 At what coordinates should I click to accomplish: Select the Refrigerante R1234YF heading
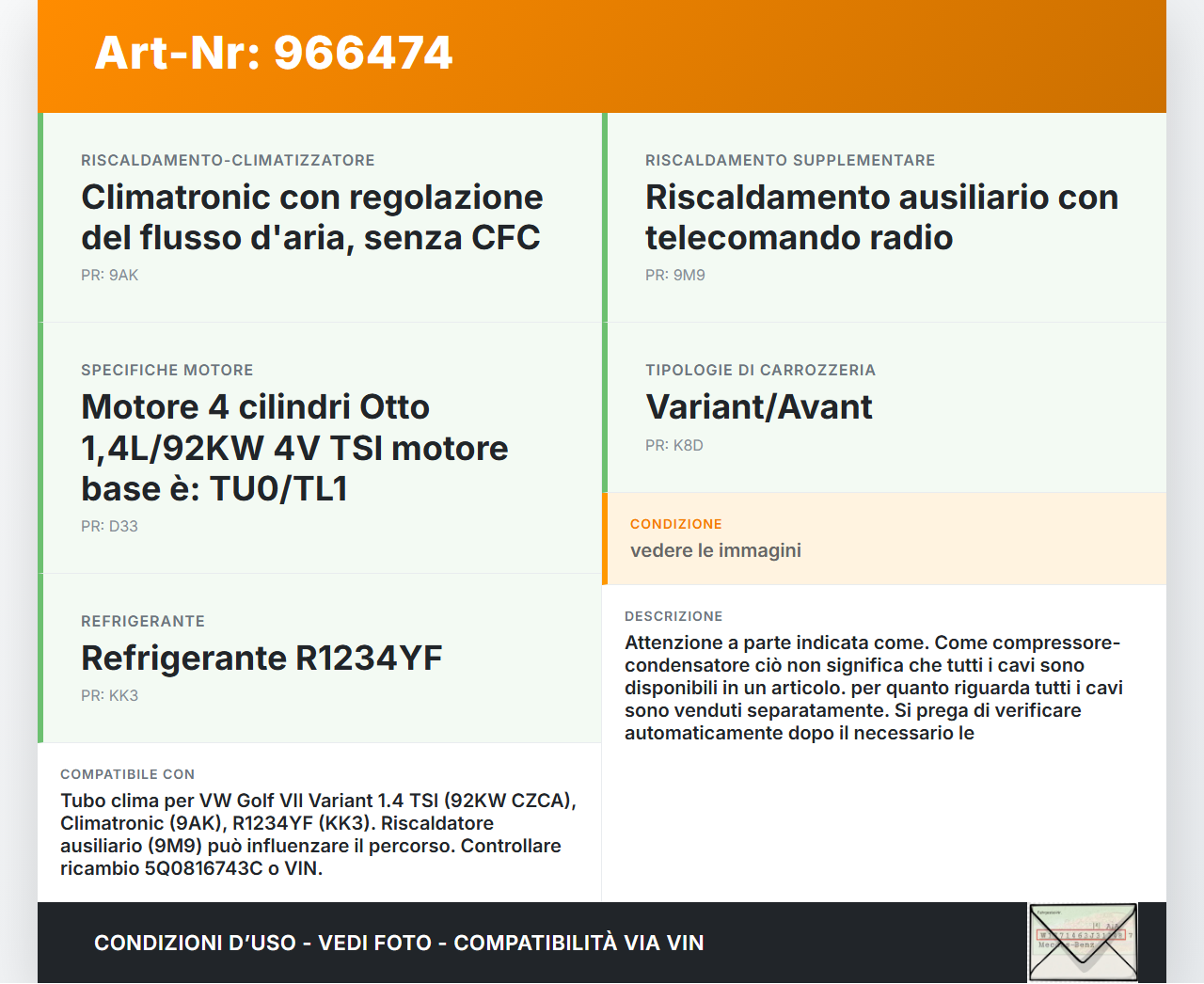[x=261, y=658]
